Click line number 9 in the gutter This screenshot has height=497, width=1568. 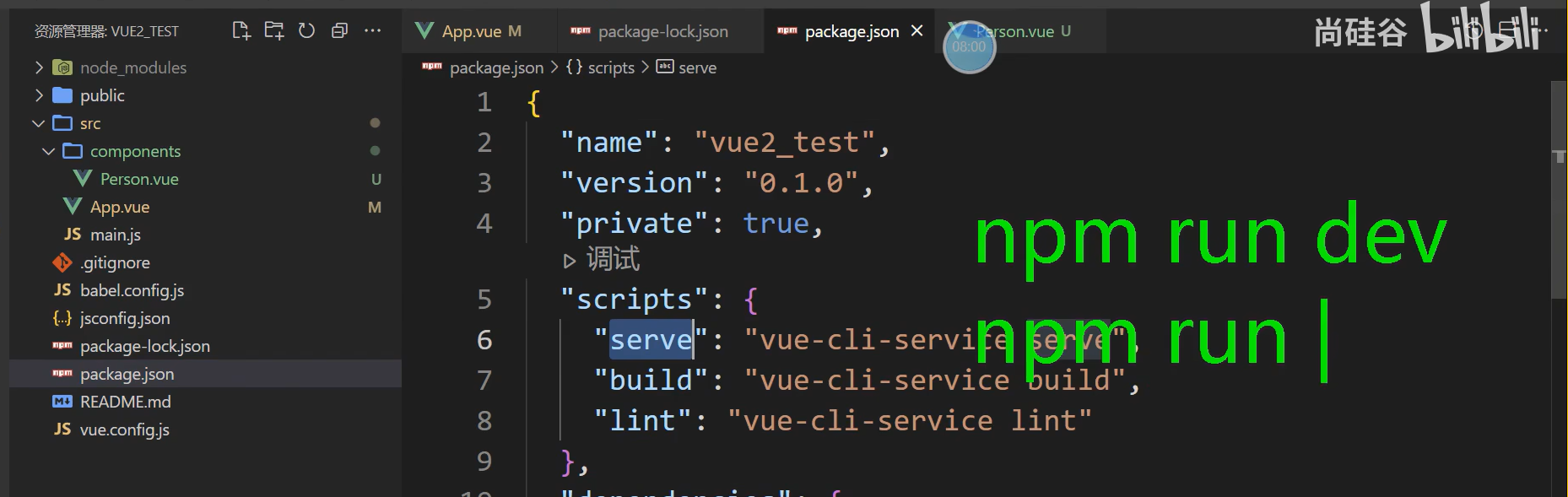point(484,462)
